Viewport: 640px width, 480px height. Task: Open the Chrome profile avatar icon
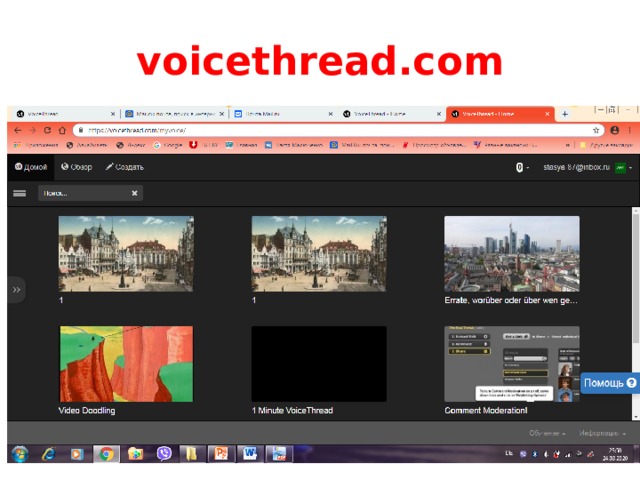pyautogui.click(x=615, y=130)
